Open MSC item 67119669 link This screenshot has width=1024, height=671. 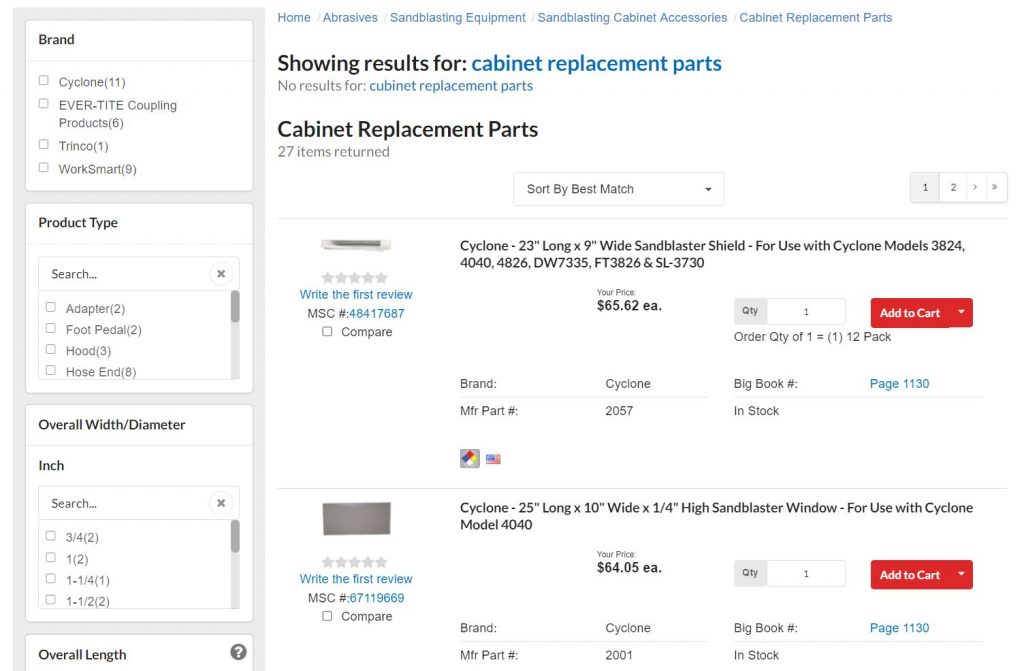(377, 598)
